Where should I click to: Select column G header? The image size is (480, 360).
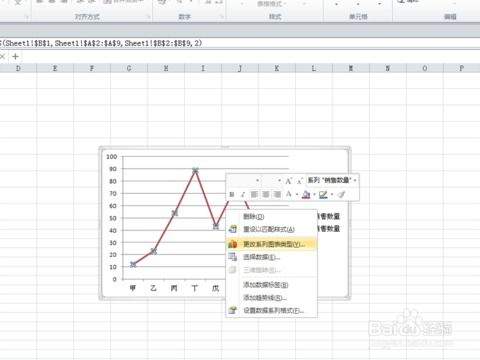point(129,68)
